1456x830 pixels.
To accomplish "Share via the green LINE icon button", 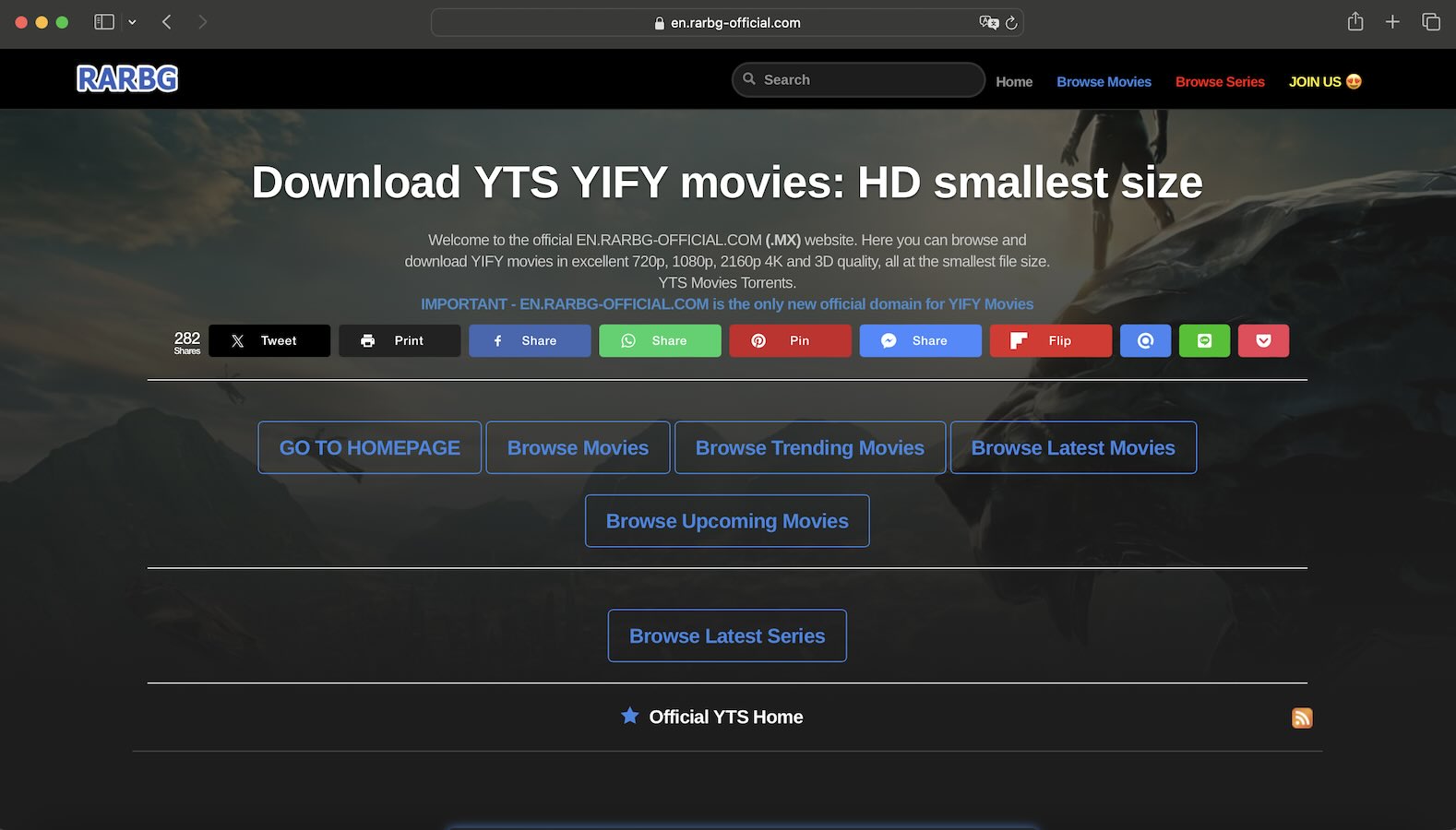I will [x=1204, y=341].
